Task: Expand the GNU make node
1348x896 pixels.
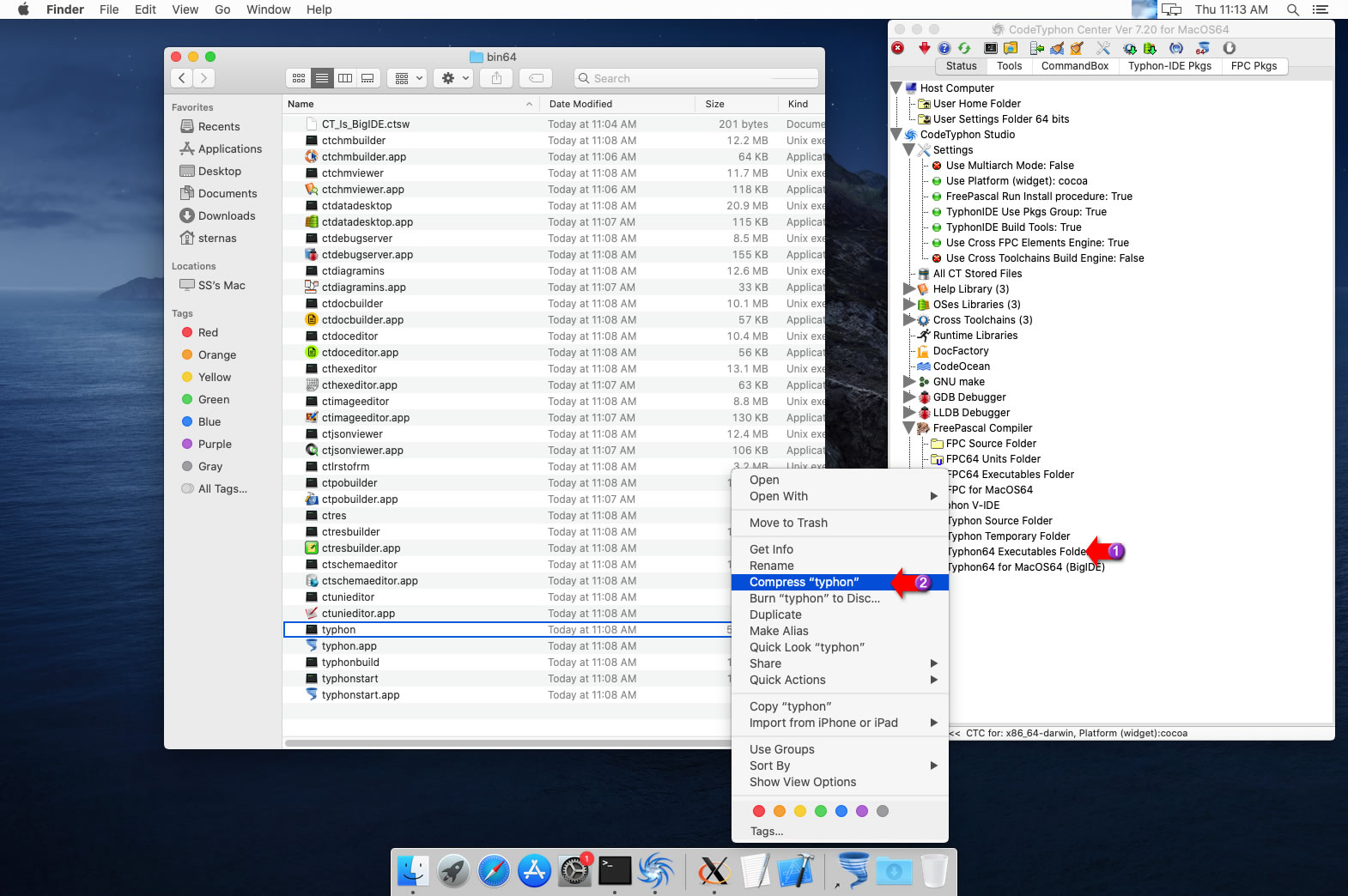Action: [909, 381]
